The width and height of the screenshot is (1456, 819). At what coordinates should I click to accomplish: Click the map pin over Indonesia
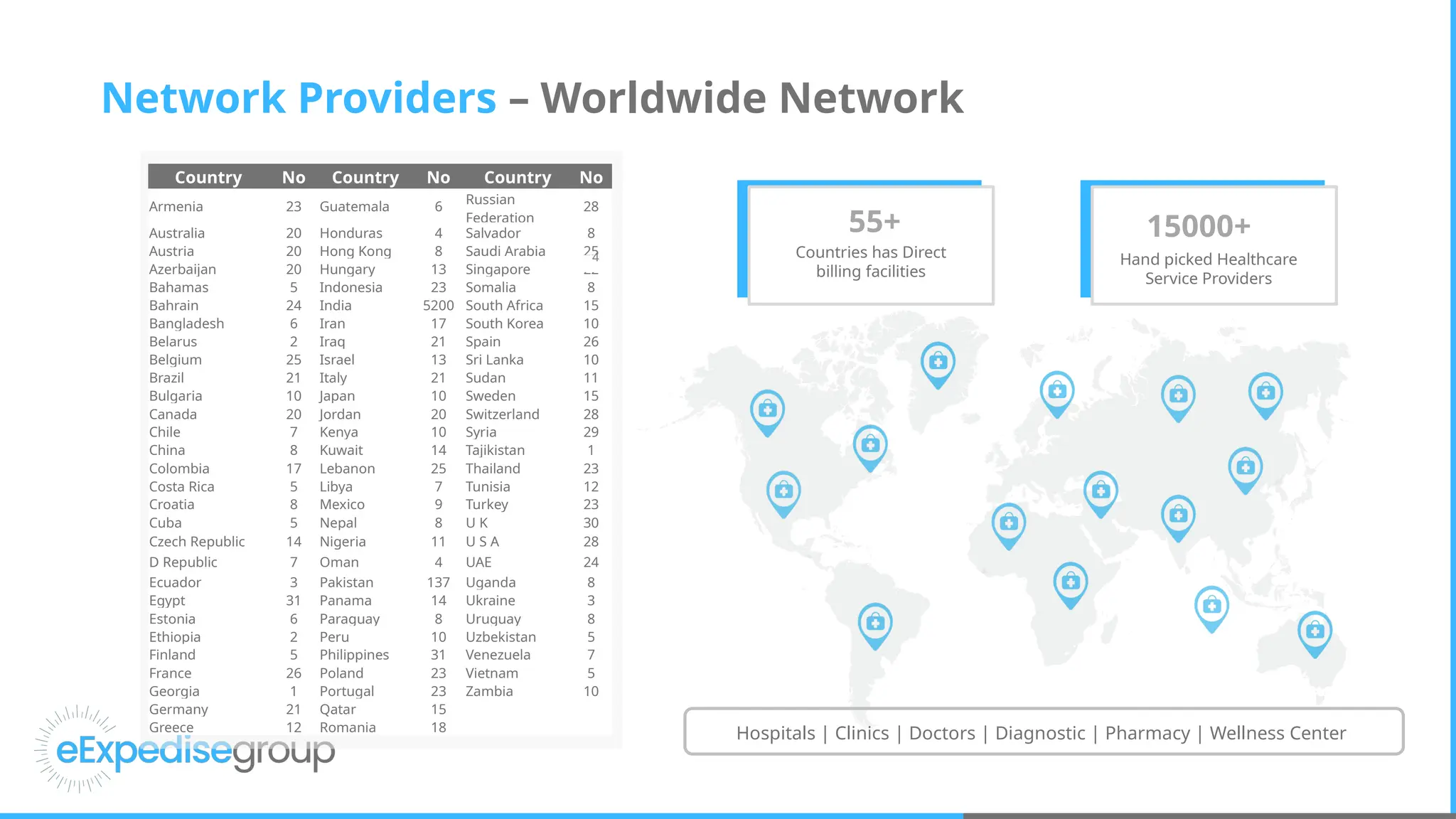click(1211, 606)
